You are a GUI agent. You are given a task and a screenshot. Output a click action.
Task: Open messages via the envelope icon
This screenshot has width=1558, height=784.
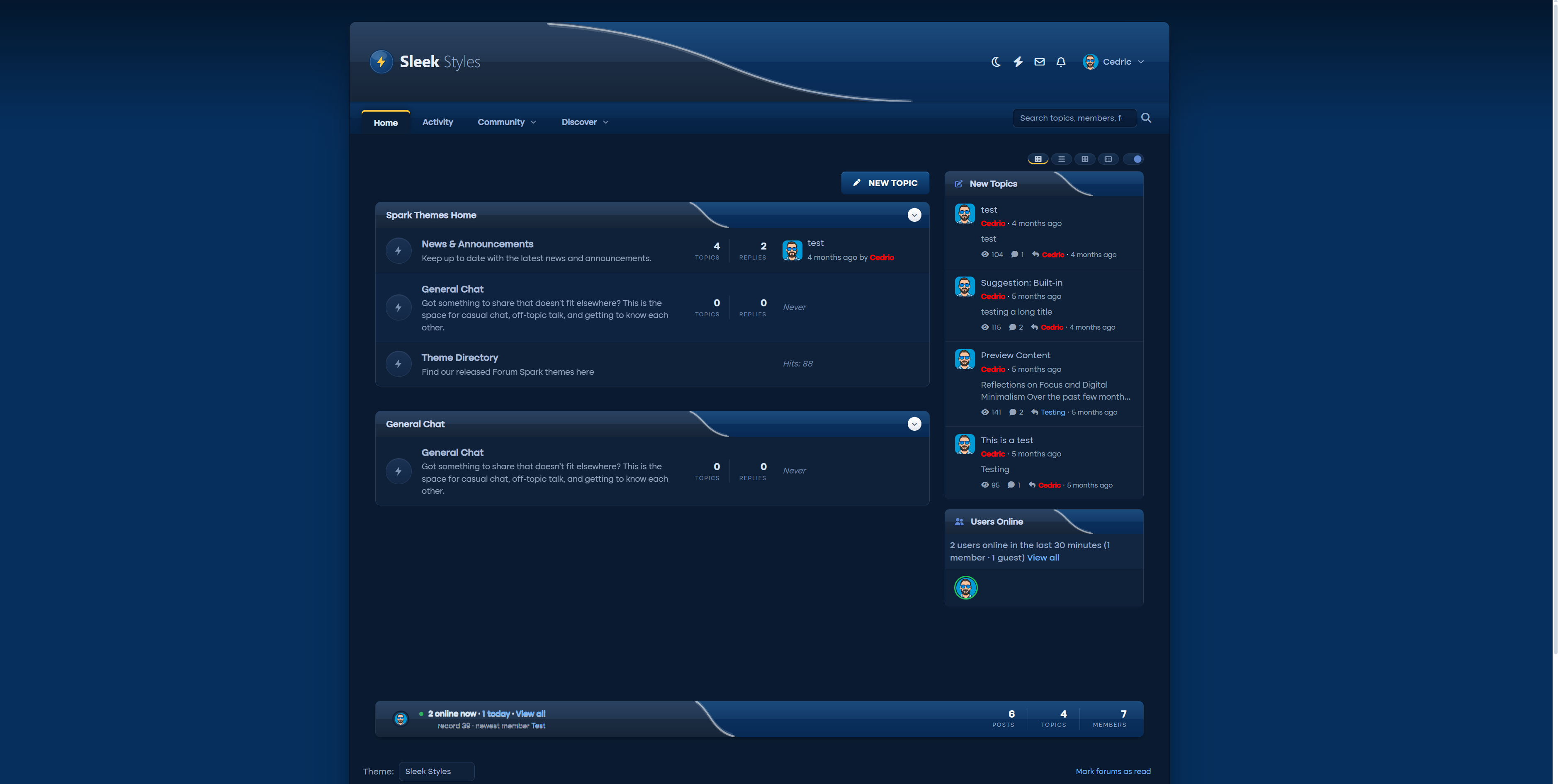point(1039,62)
